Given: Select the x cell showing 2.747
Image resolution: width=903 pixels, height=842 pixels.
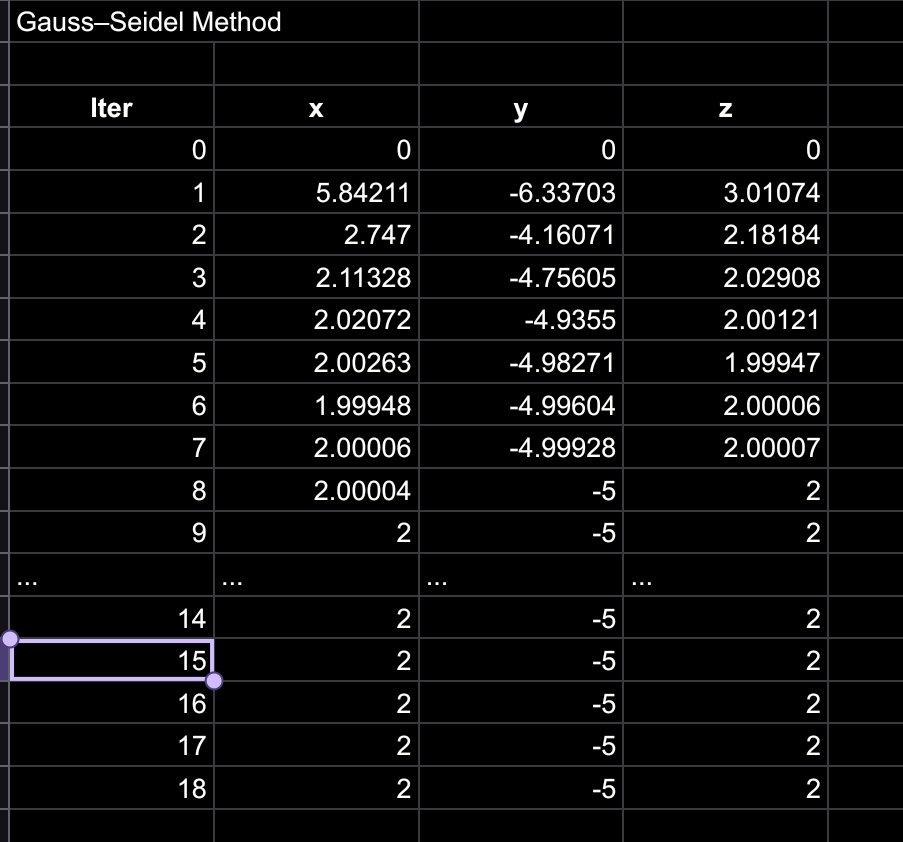Looking at the screenshot, I should coord(316,234).
